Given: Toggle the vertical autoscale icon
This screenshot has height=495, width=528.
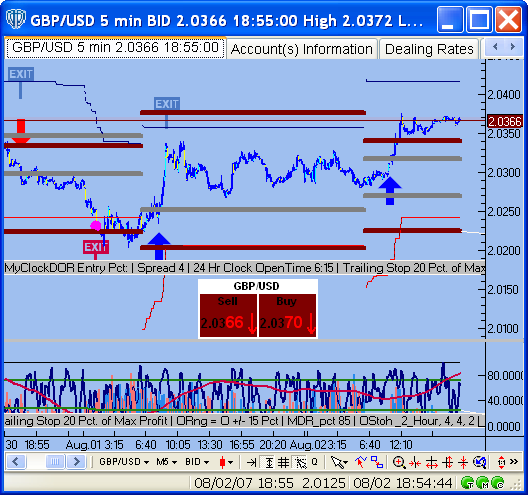Looking at the screenshot, I should pos(269,463).
